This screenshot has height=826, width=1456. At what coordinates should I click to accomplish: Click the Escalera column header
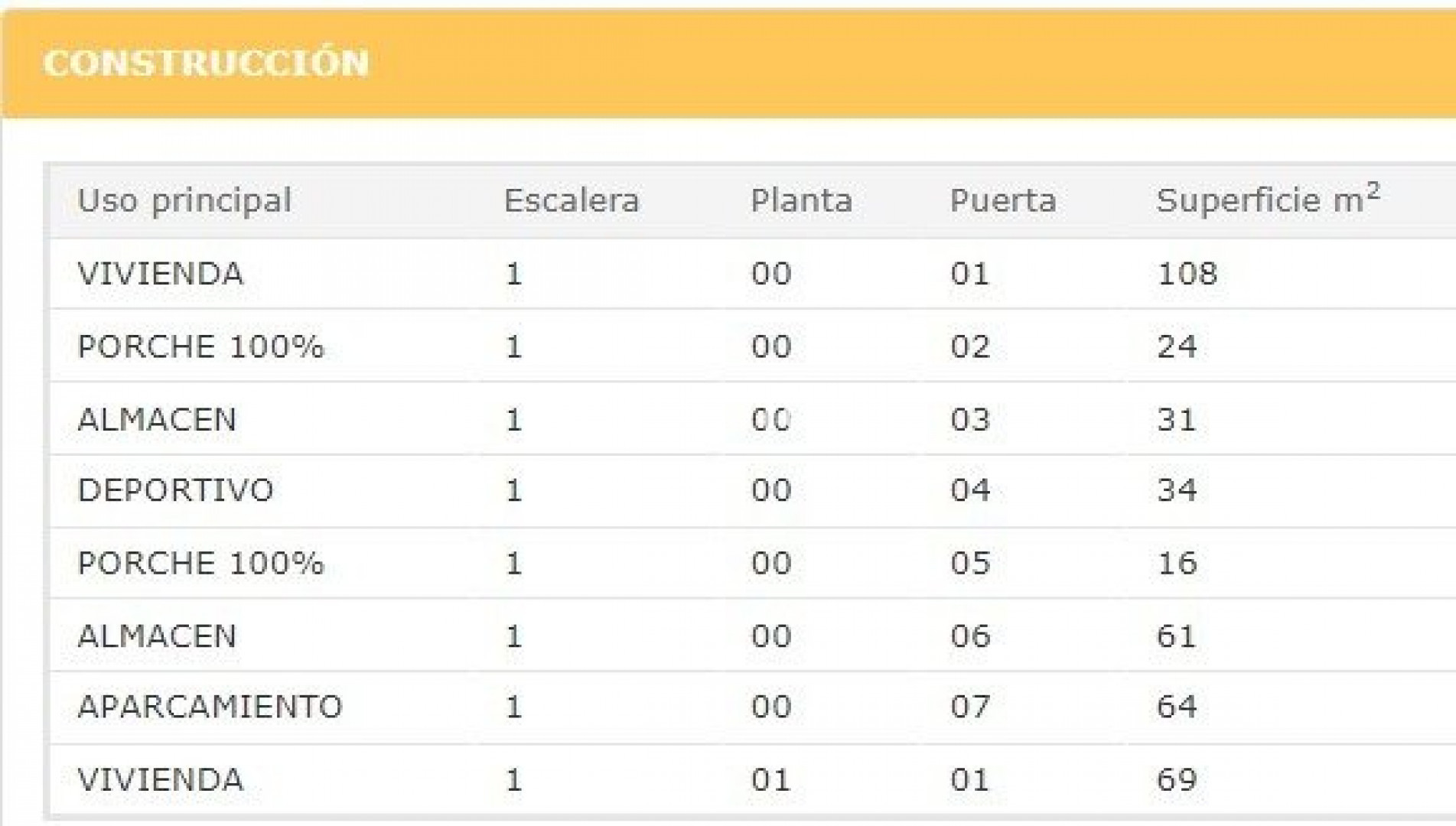[x=571, y=200]
